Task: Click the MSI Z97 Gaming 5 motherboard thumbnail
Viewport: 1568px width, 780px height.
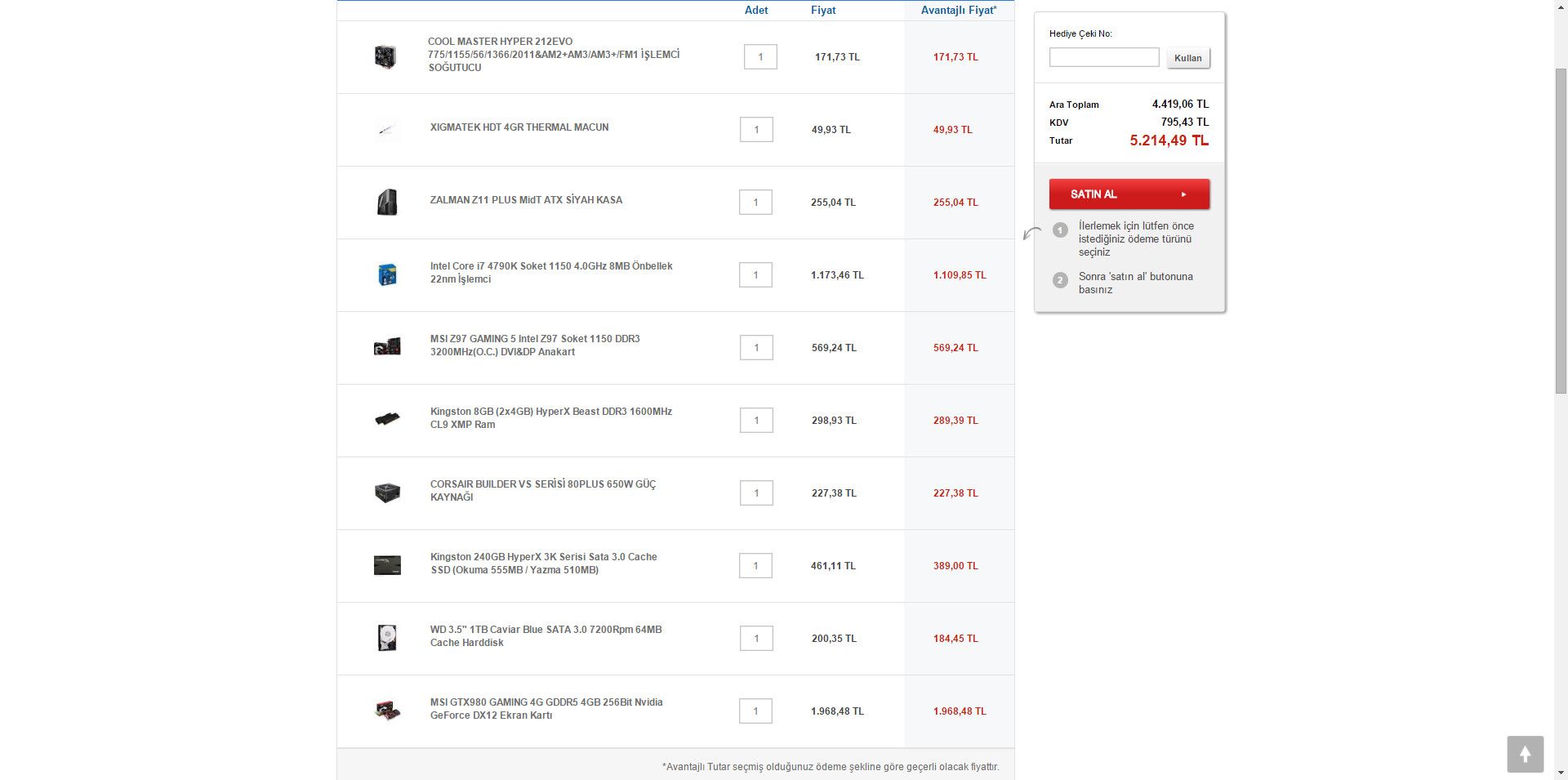Action: click(x=387, y=347)
